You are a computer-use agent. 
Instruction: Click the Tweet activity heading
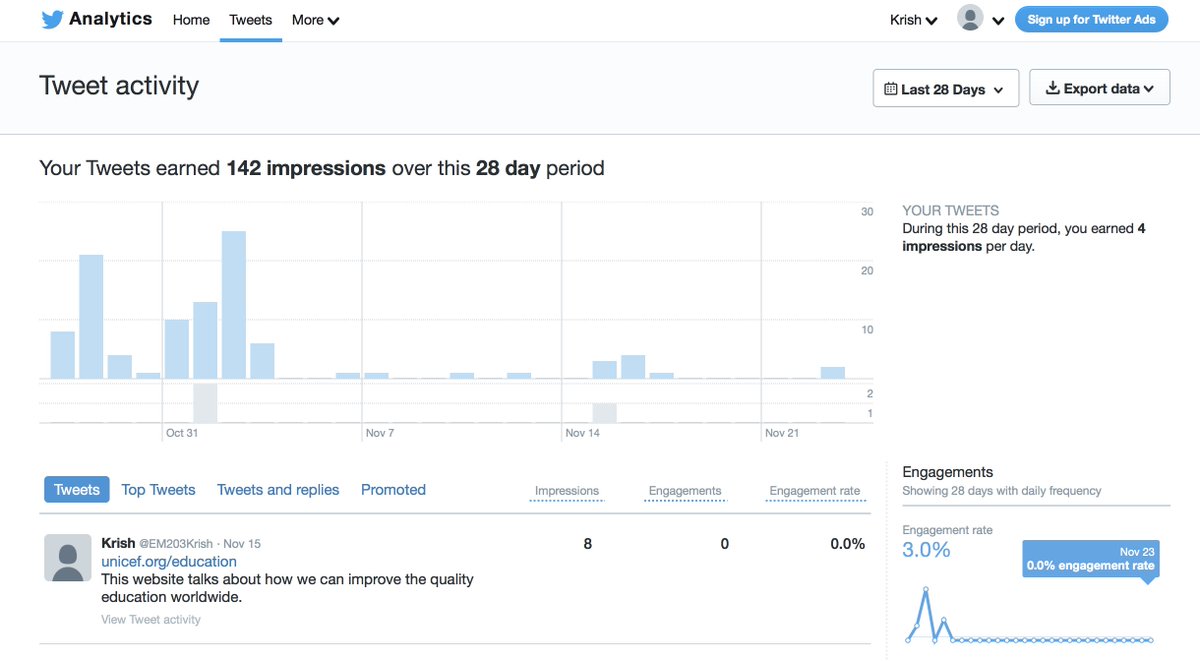(119, 86)
